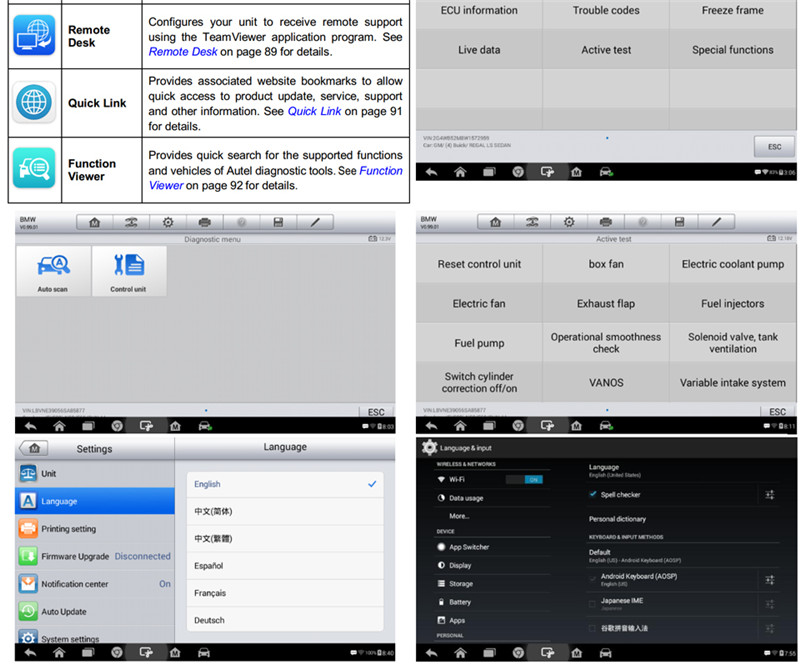Viewport: 800px width, 669px height.
Task: Click the Printing setting icon in Settings
Action: pyautogui.click(x=28, y=528)
